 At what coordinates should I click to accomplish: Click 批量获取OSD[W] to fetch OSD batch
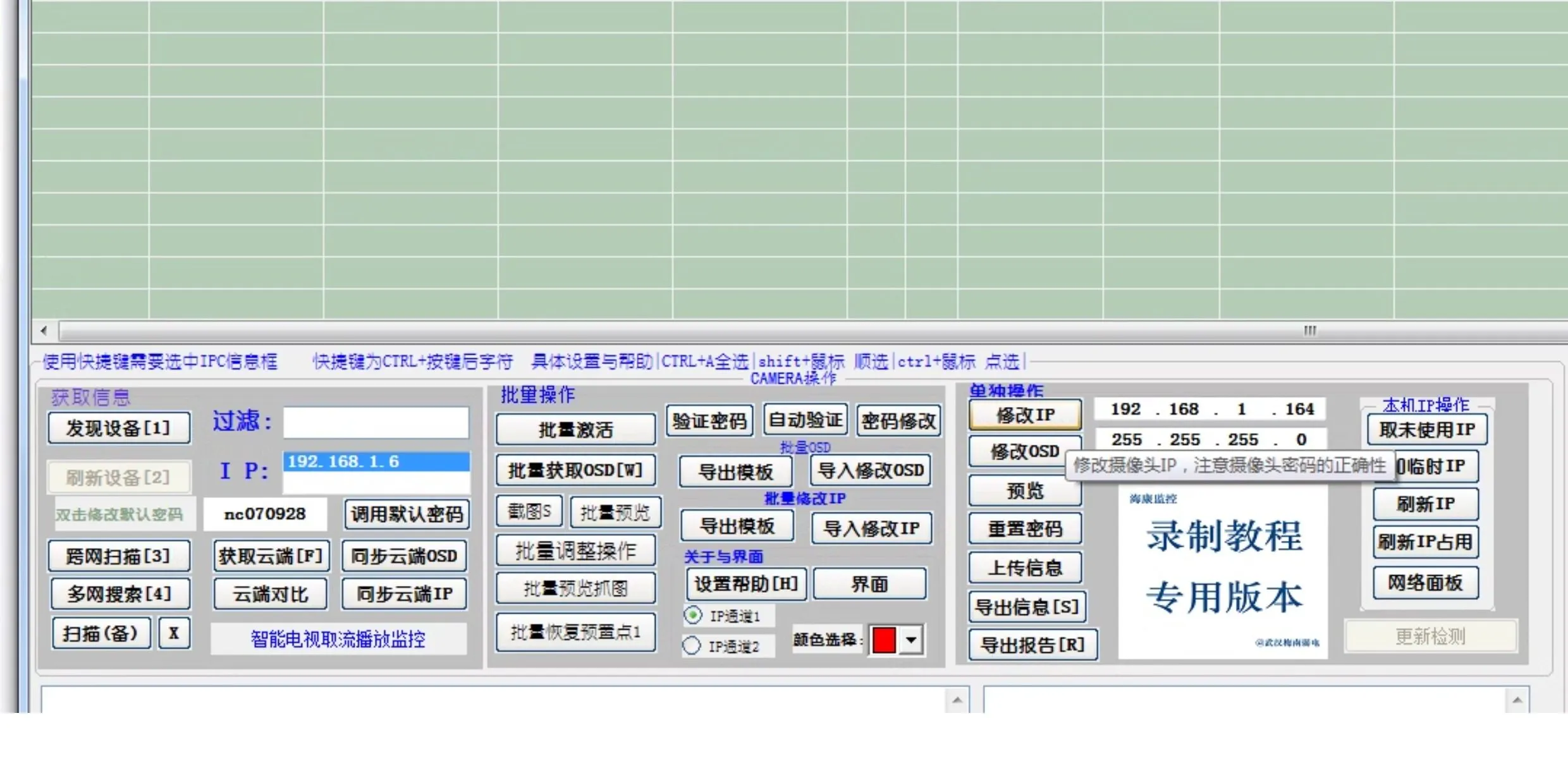tap(575, 470)
